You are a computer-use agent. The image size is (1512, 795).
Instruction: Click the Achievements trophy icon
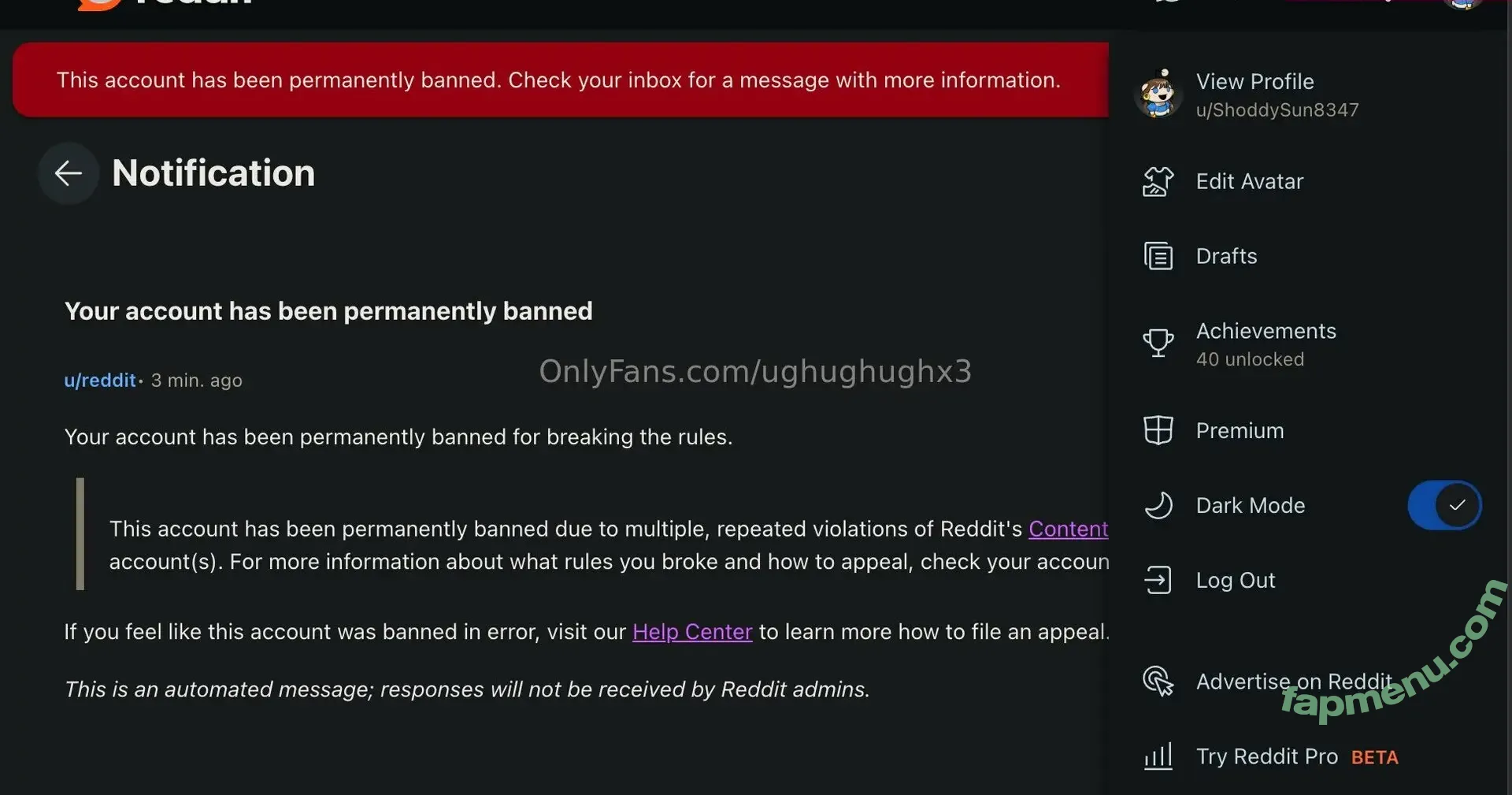(1158, 344)
